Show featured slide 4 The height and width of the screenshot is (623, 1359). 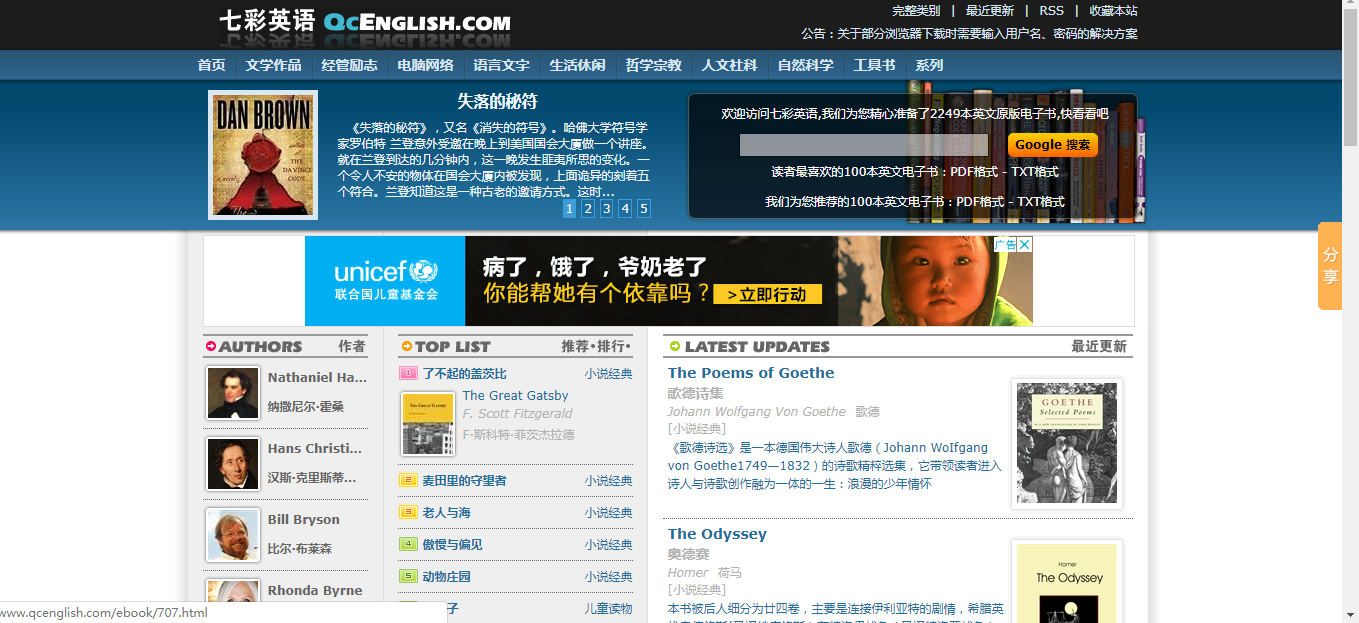tap(625, 208)
